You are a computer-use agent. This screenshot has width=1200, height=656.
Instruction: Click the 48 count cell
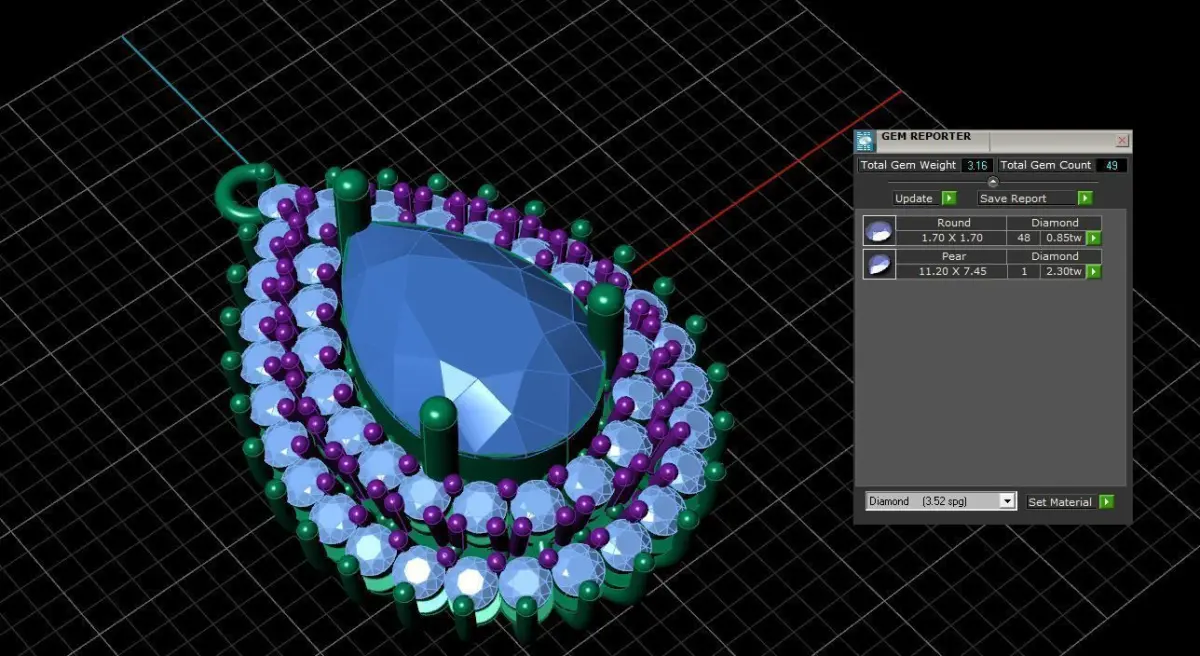click(x=1023, y=238)
